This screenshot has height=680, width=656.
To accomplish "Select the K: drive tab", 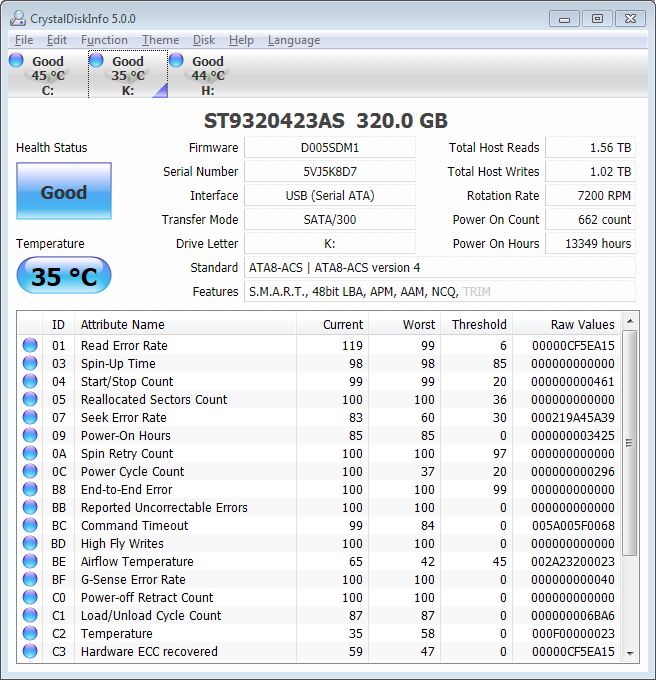I will (x=128, y=75).
